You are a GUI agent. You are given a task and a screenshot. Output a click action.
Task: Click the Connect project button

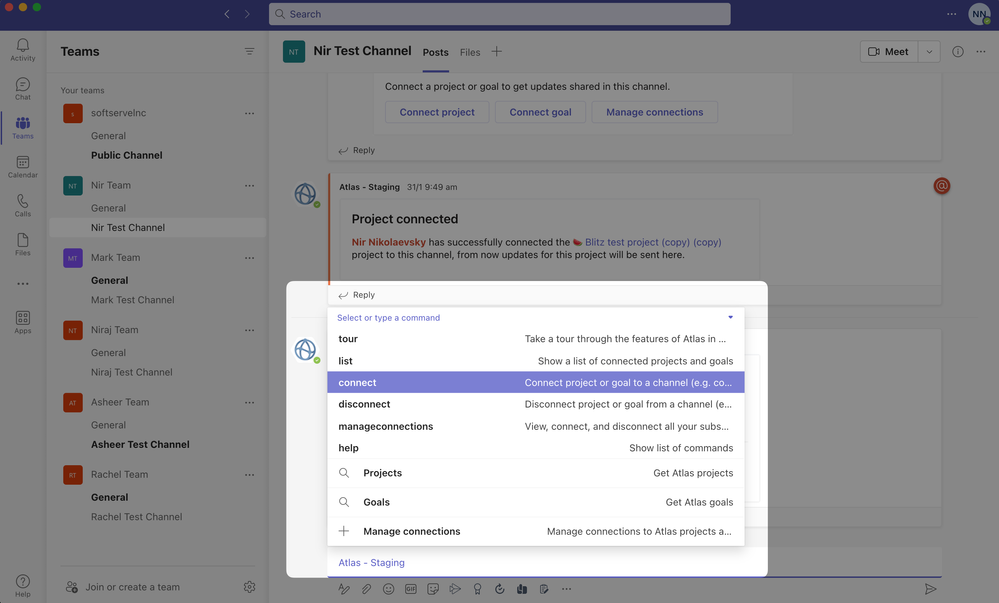point(437,112)
